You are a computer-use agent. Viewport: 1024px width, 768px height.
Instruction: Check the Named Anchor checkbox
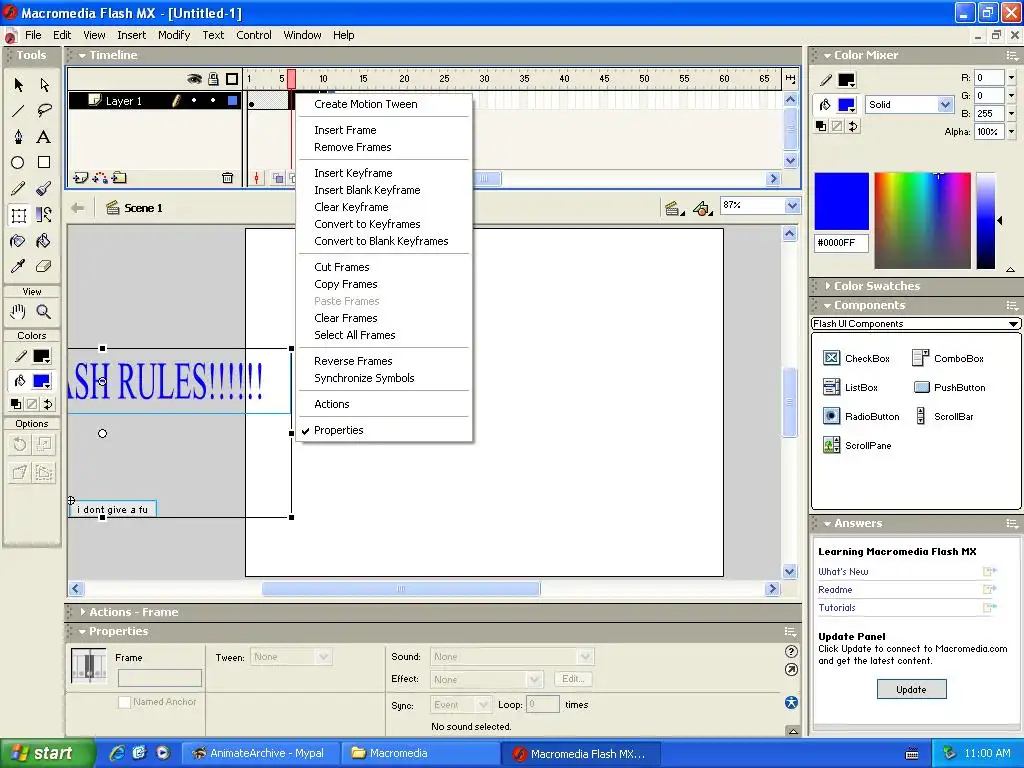click(124, 702)
